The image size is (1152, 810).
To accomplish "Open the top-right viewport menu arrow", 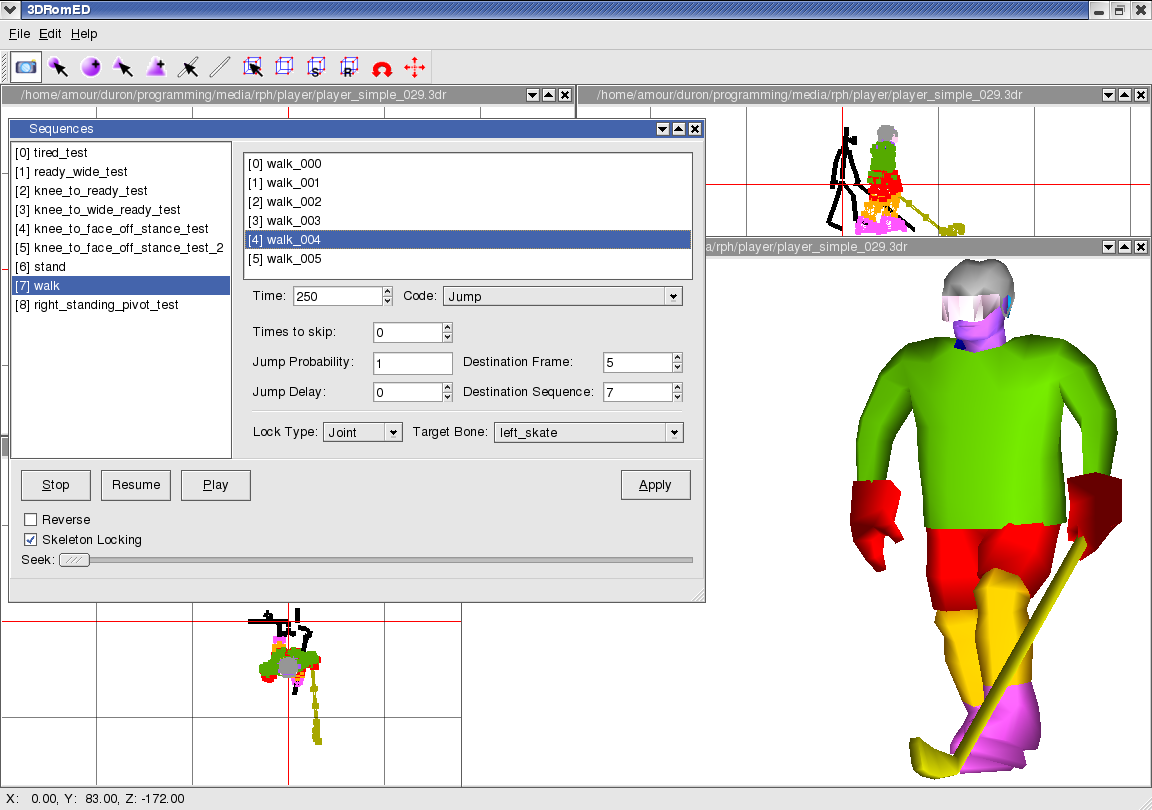I will [1109, 95].
